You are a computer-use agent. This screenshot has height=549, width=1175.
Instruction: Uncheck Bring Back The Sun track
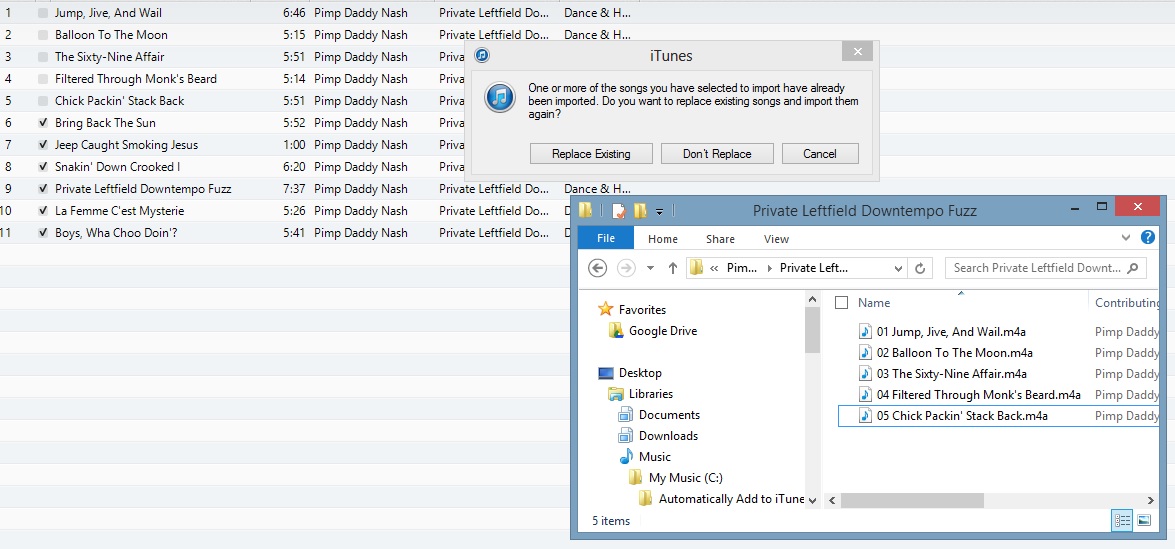click(43, 123)
